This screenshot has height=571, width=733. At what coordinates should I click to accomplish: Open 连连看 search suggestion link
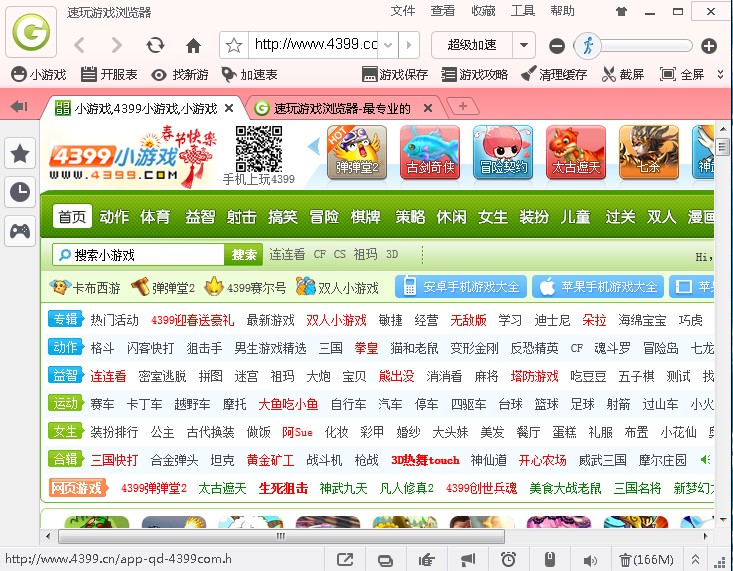tap(287, 254)
